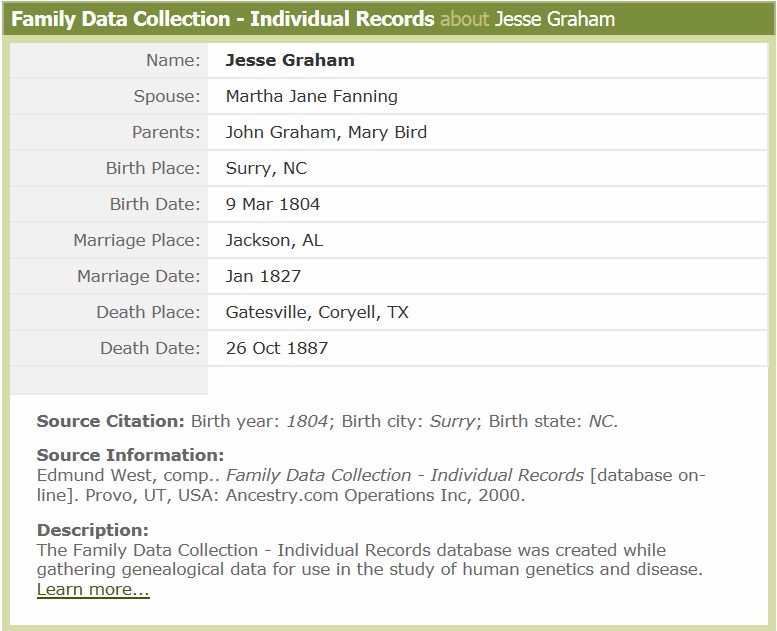Click the "Marriage Place:" field label
The width and height of the screenshot is (777, 631).
(x=137, y=240)
